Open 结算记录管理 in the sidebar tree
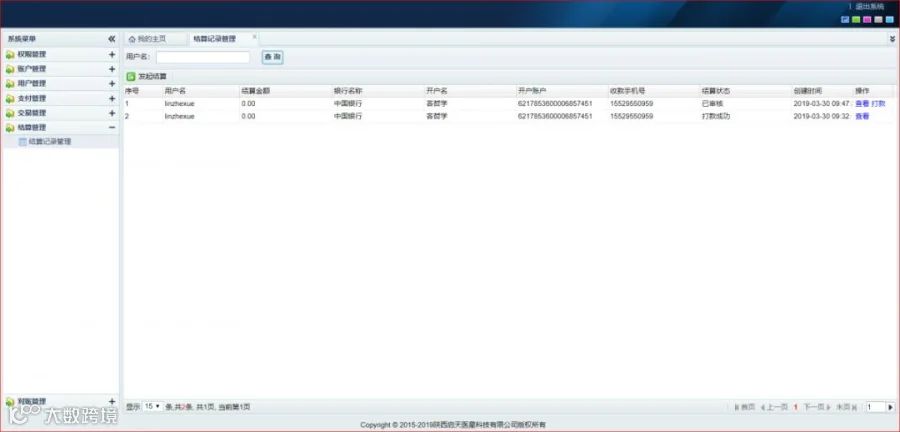 point(50,142)
